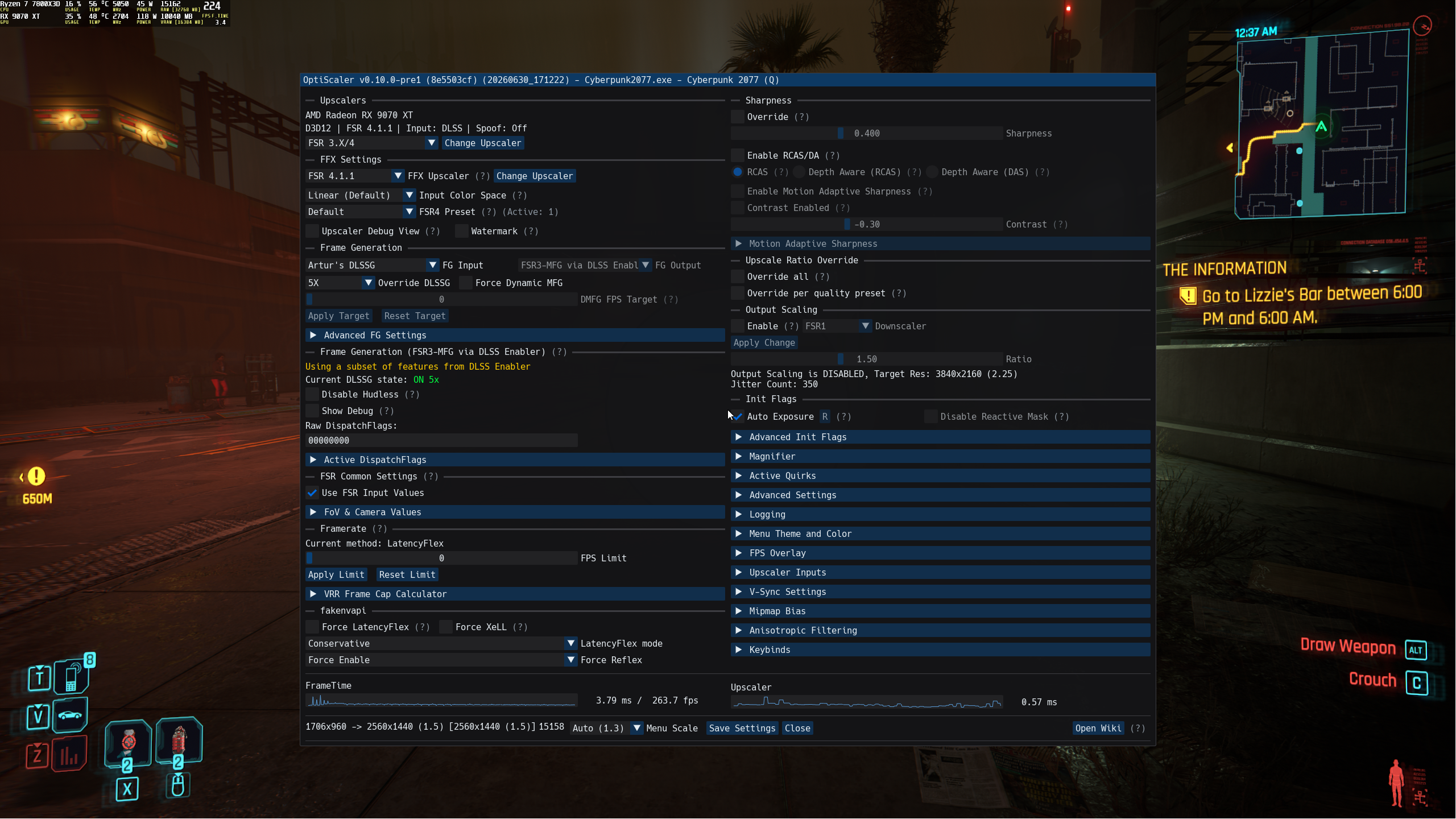Click the red character body status icon
The image size is (1456, 819).
click(x=1396, y=783)
